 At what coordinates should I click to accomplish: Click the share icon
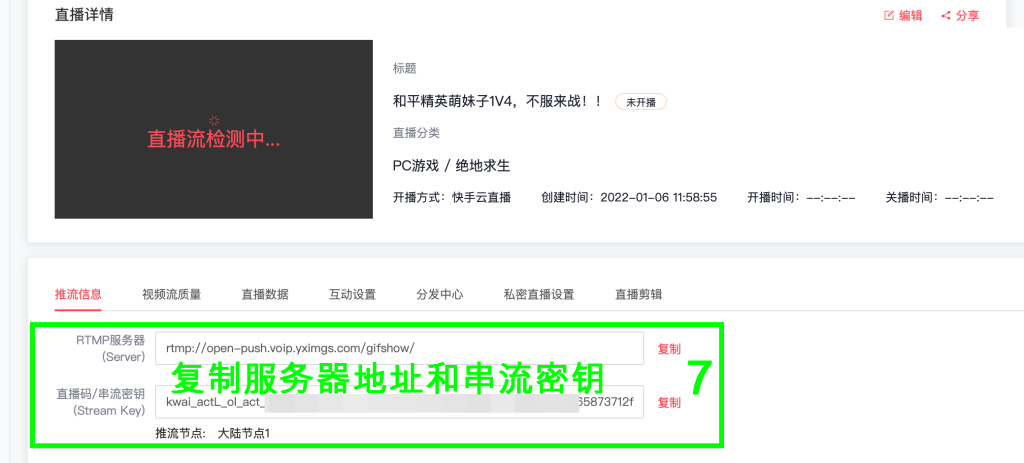(946, 16)
